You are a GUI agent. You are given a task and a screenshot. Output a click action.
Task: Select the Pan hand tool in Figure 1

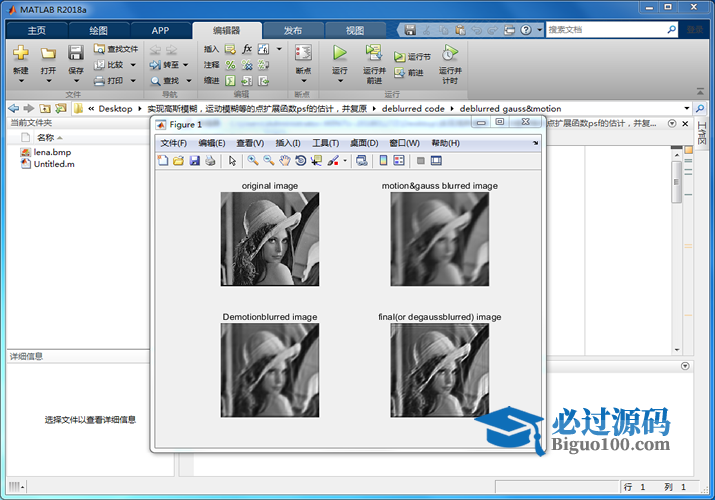click(x=285, y=160)
